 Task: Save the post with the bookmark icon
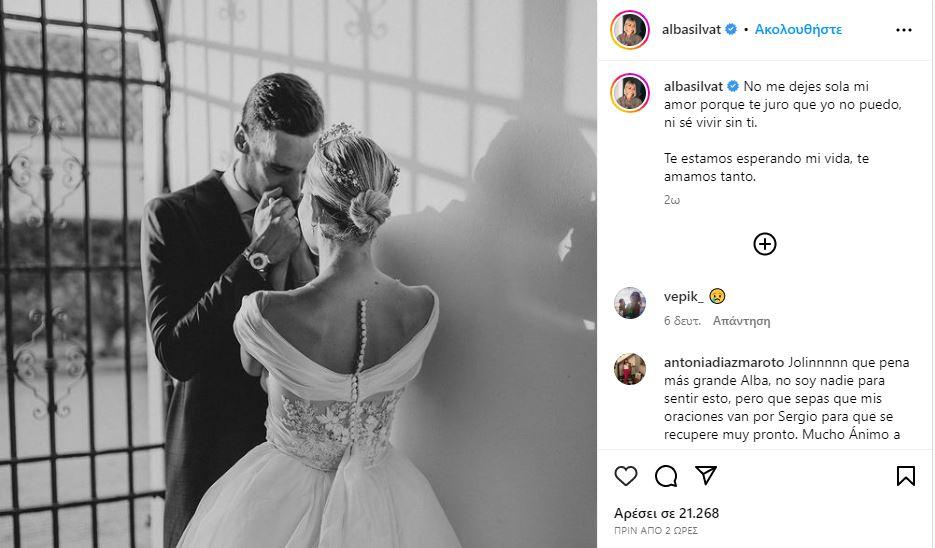coord(905,475)
